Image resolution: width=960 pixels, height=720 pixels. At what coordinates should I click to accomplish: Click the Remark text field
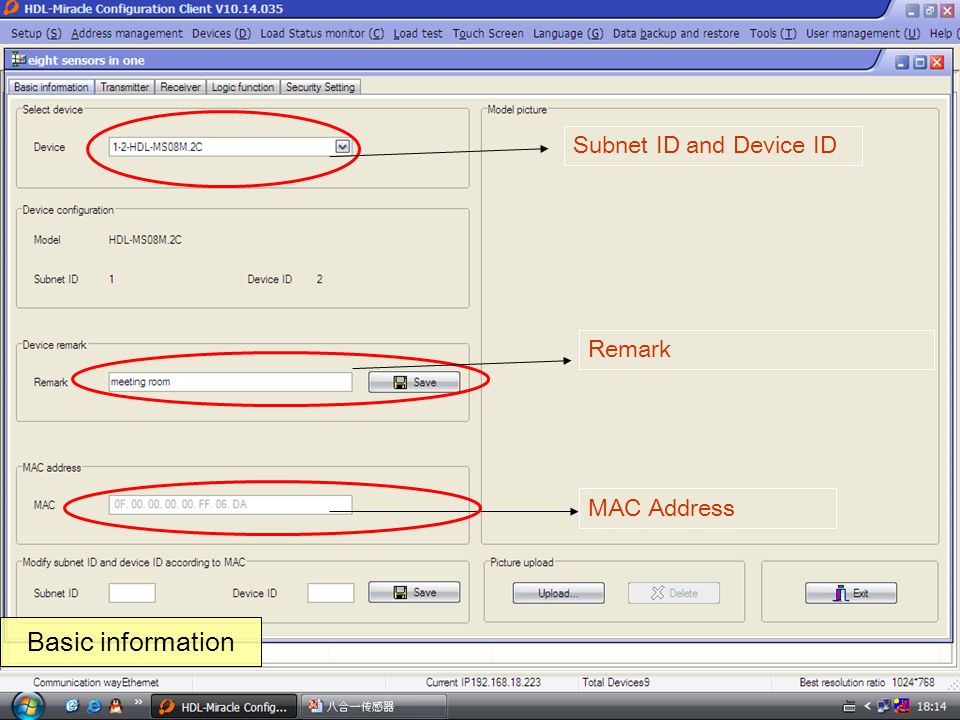click(x=230, y=382)
